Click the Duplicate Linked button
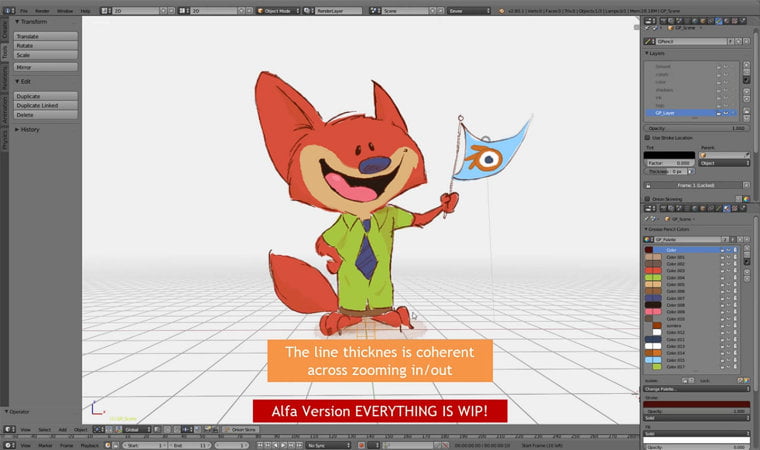Screen dimensions: 760x450 coord(46,105)
